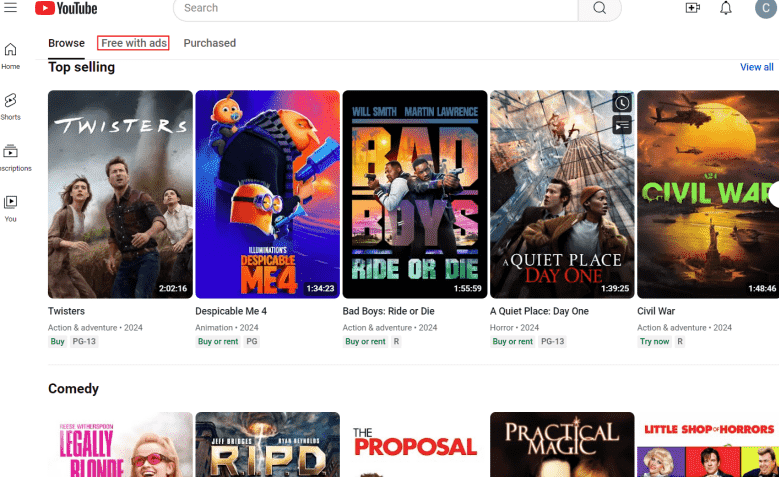Switch to the Browse tab
Viewport: 779px width, 477px height.
66,43
